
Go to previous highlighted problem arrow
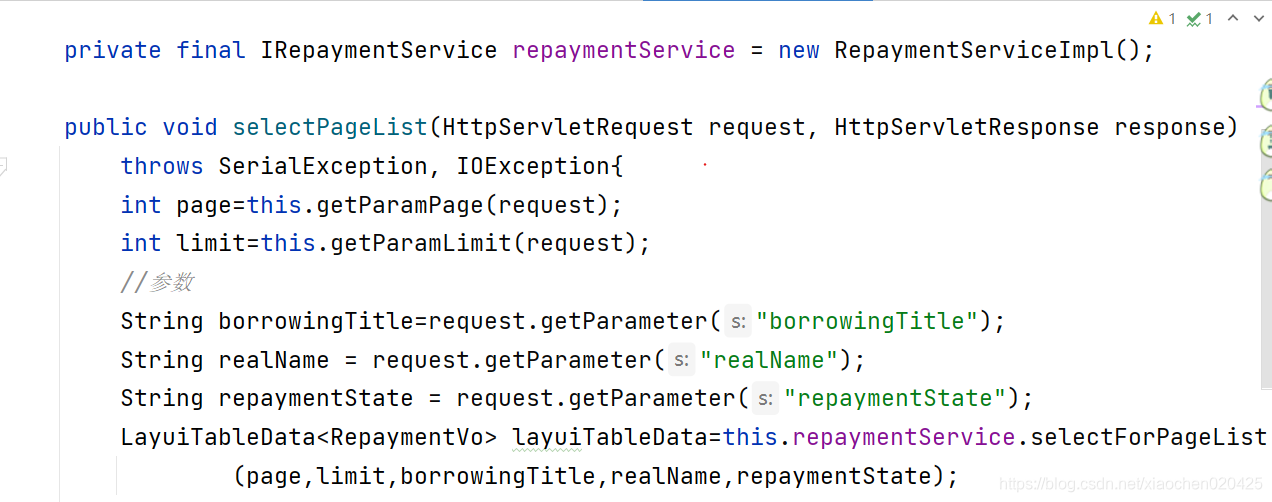(1233, 18)
